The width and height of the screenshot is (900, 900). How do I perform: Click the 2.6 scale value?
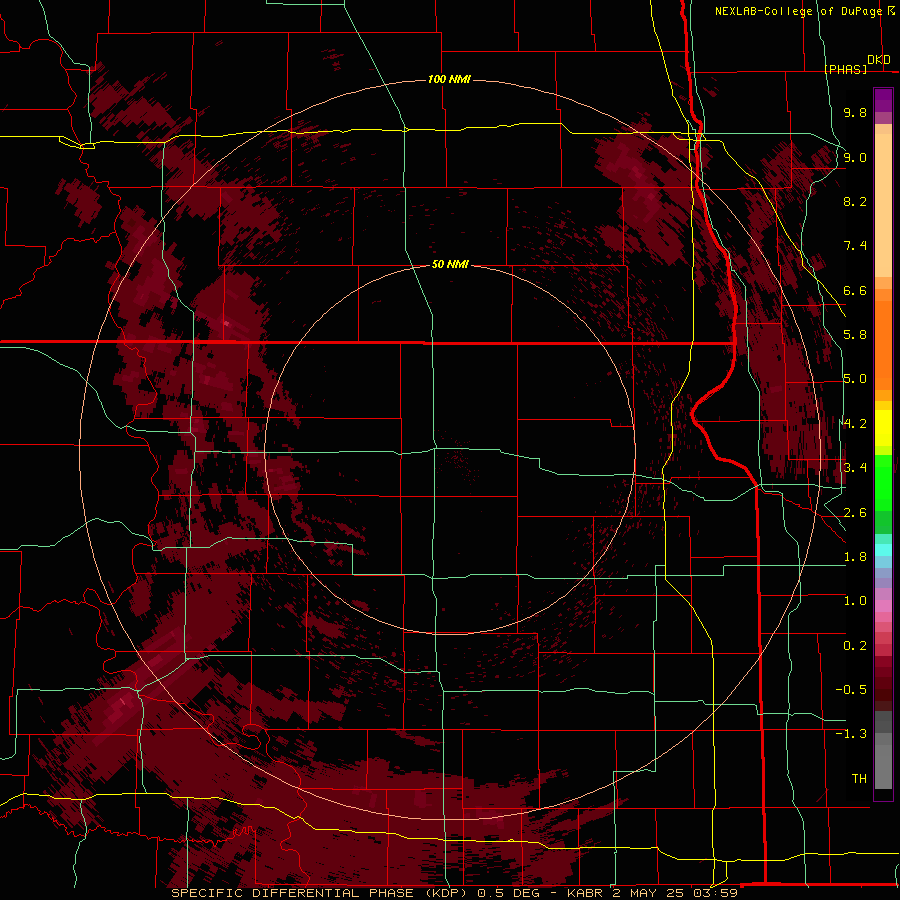pos(855,513)
